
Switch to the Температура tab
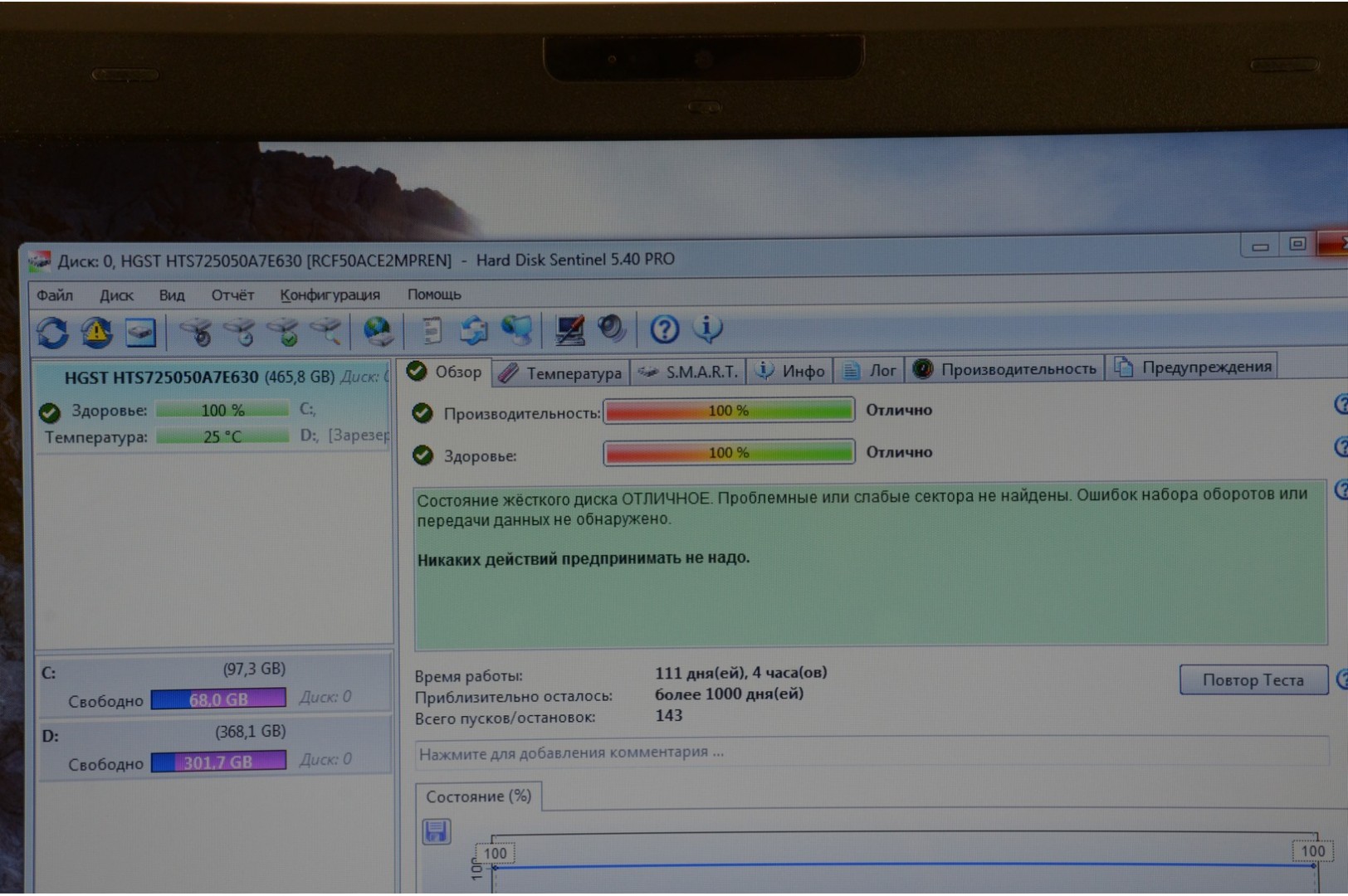click(x=560, y=373)
